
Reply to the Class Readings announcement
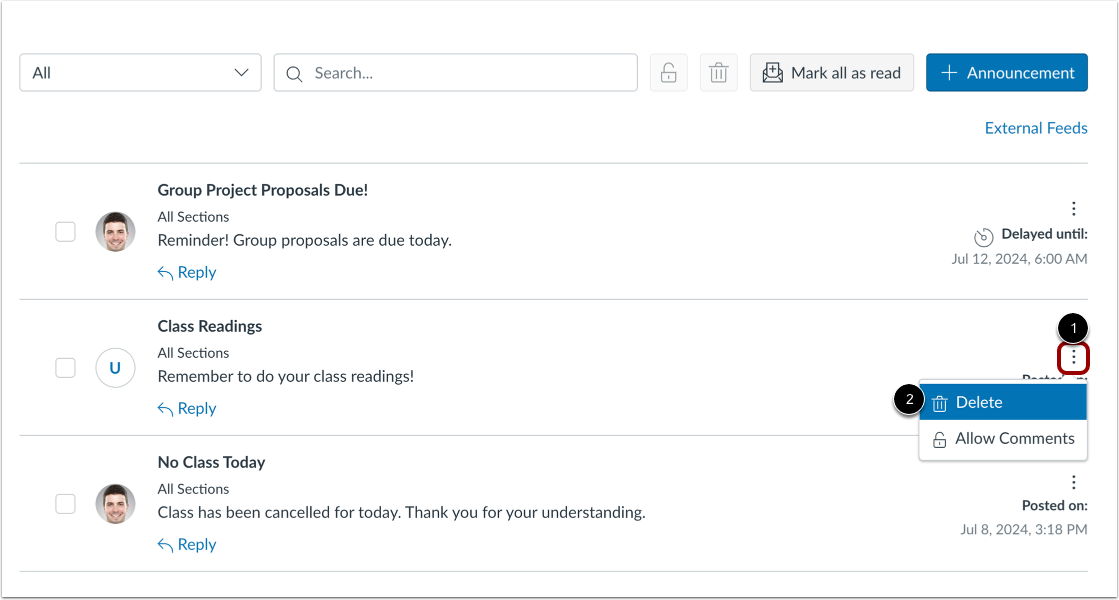click(x=187, y=408)
